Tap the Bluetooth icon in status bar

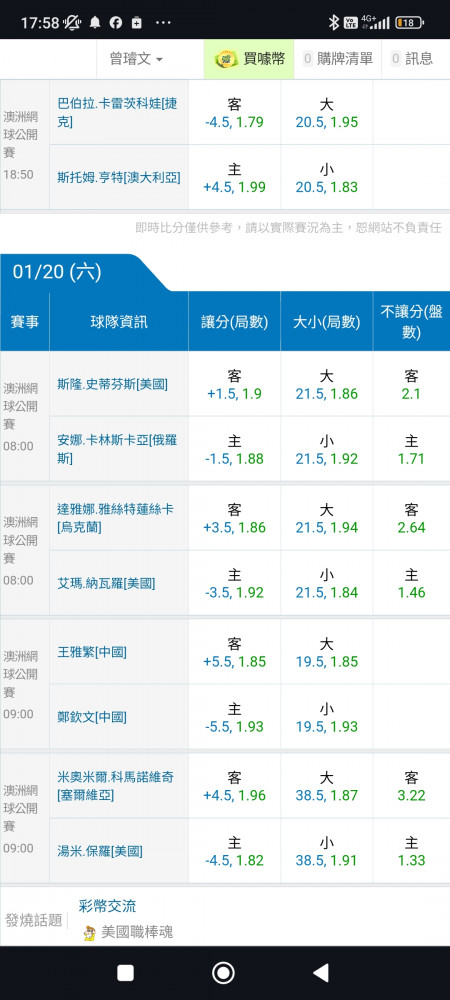tap(333, 23)
